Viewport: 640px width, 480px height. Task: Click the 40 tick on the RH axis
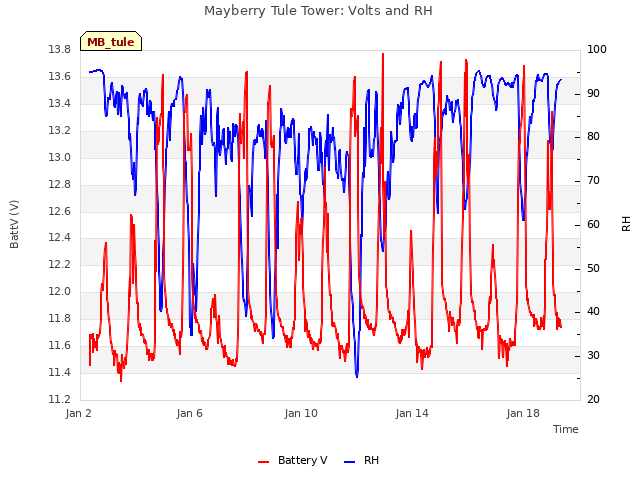(x=593, y=311)
